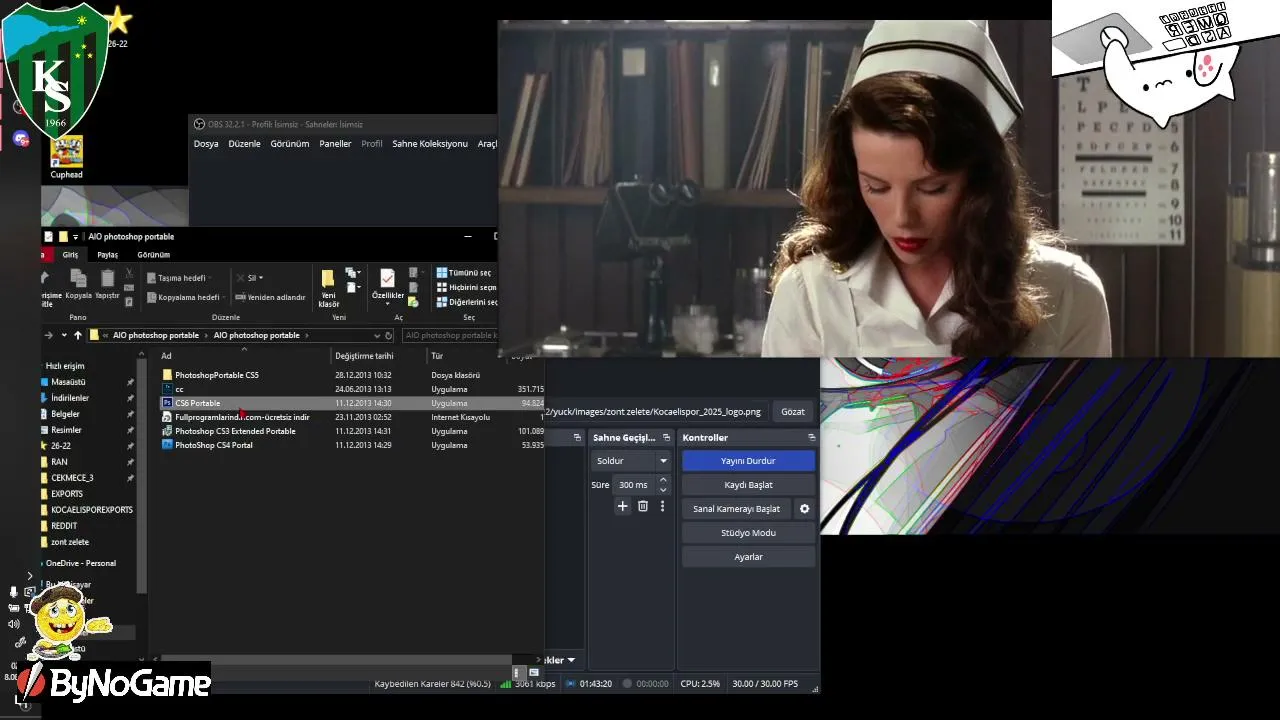Click the Stüdyo Modu button

click(x=748, y=533)
